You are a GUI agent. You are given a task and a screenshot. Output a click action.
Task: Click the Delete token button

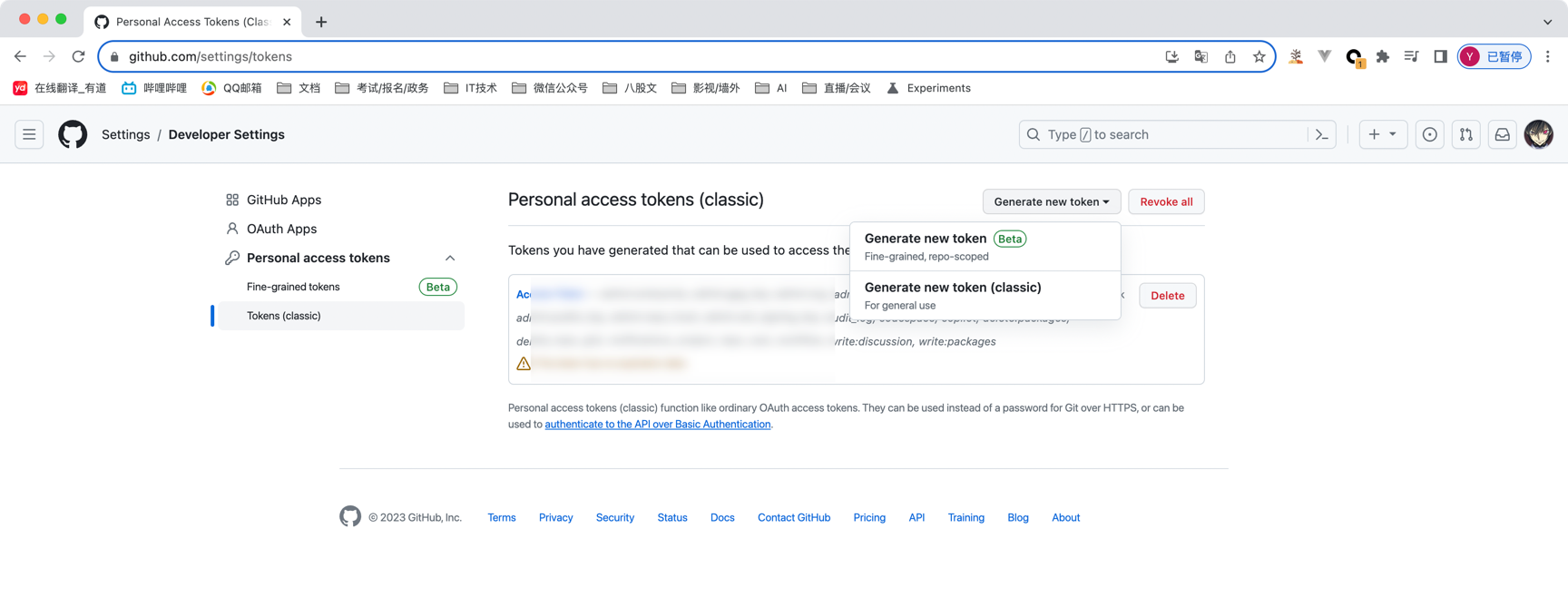click(1167, 296)
